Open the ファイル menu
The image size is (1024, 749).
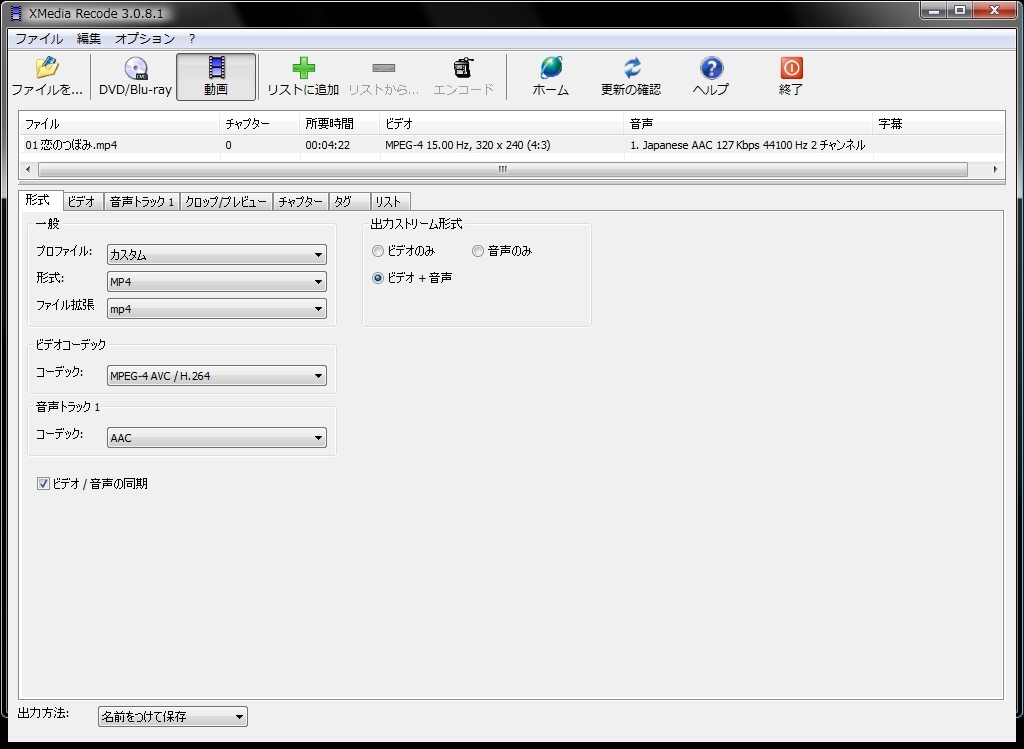pos(39,39)
